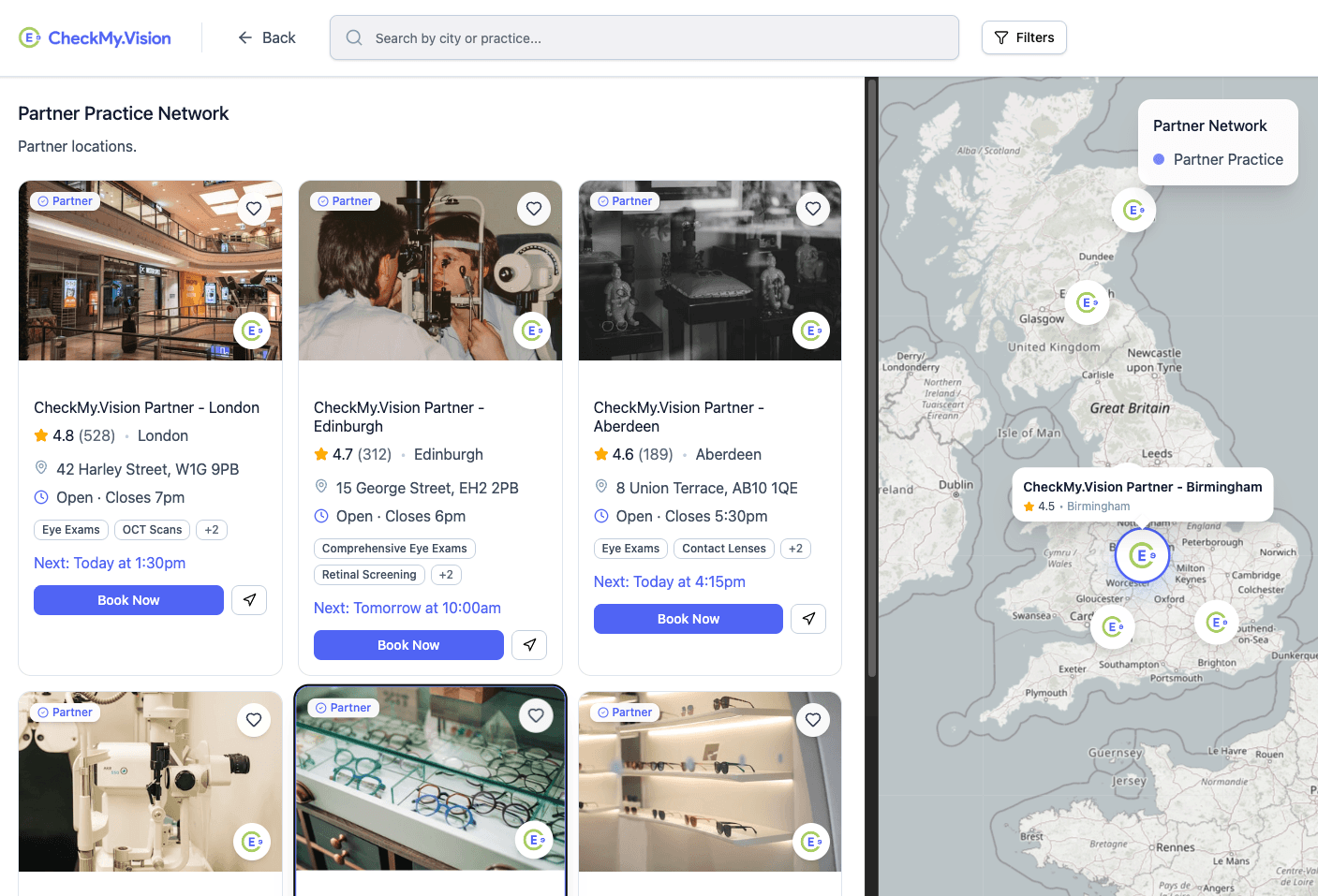Click the Partner badge on glasses display card
1318x896 pixels.
coord(343,708)
